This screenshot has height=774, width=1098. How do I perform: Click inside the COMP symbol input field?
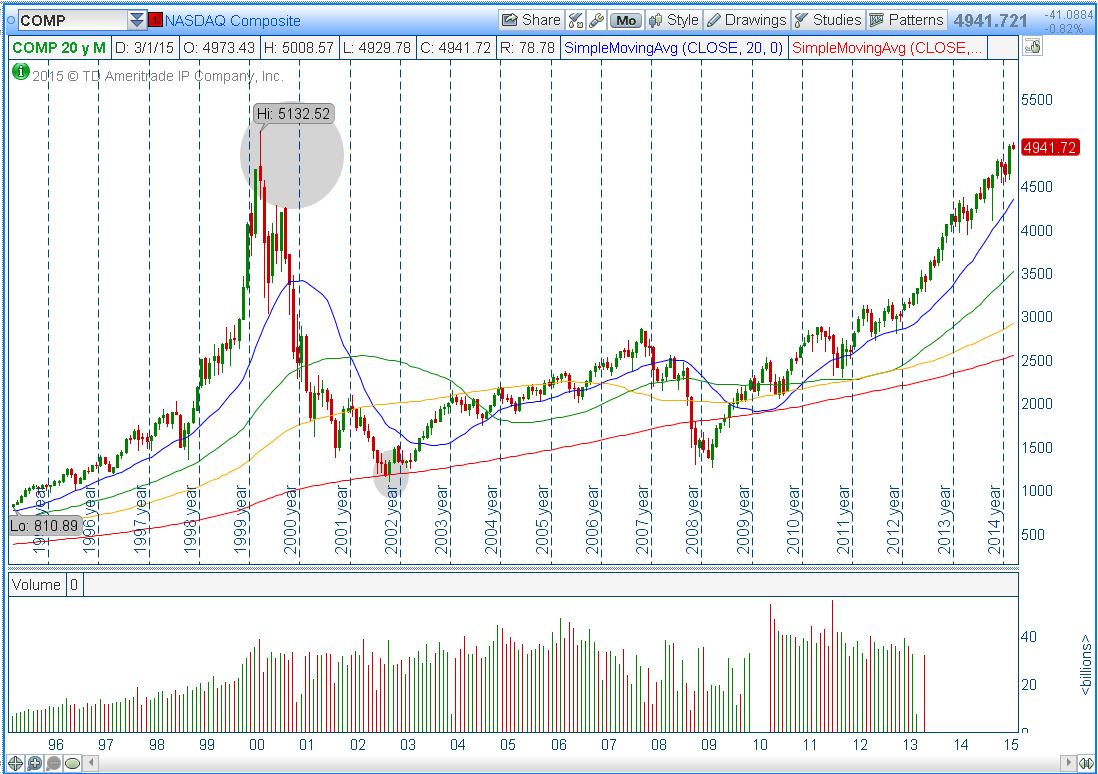pos(70,20)
